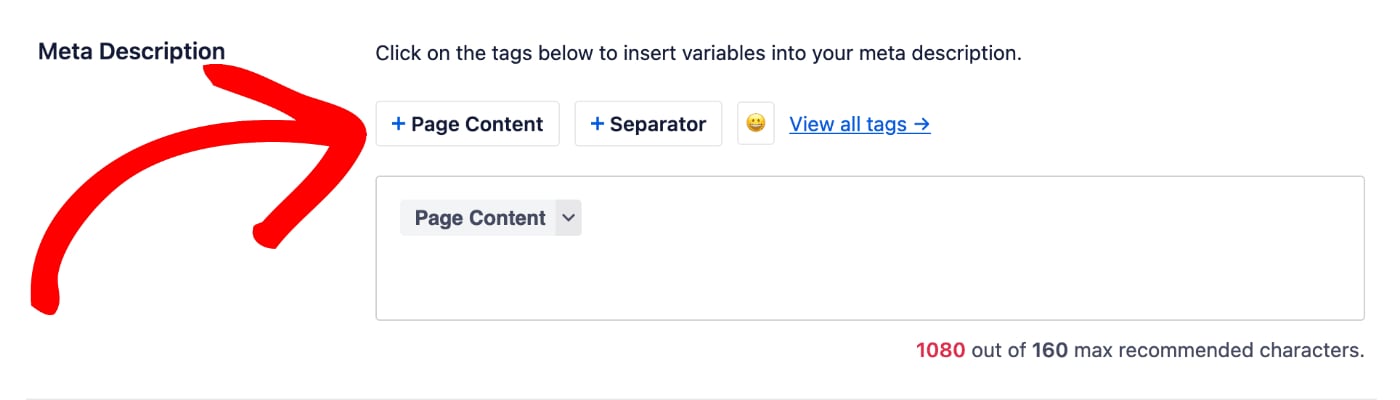Open the emoji picker smiley icon
Viewport: 1400px width, 400px height.
point(756,124)
